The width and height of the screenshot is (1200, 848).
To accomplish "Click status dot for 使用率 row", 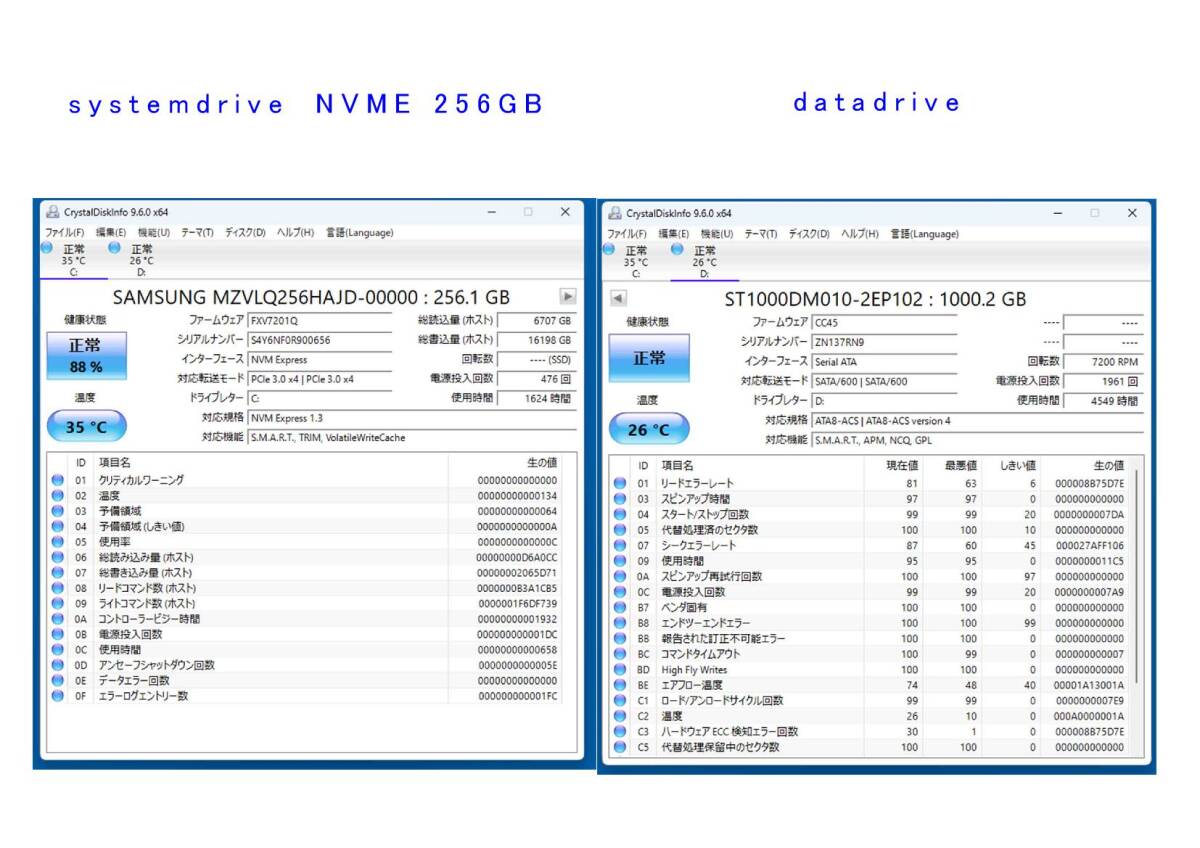I will [x=57, y=542].
